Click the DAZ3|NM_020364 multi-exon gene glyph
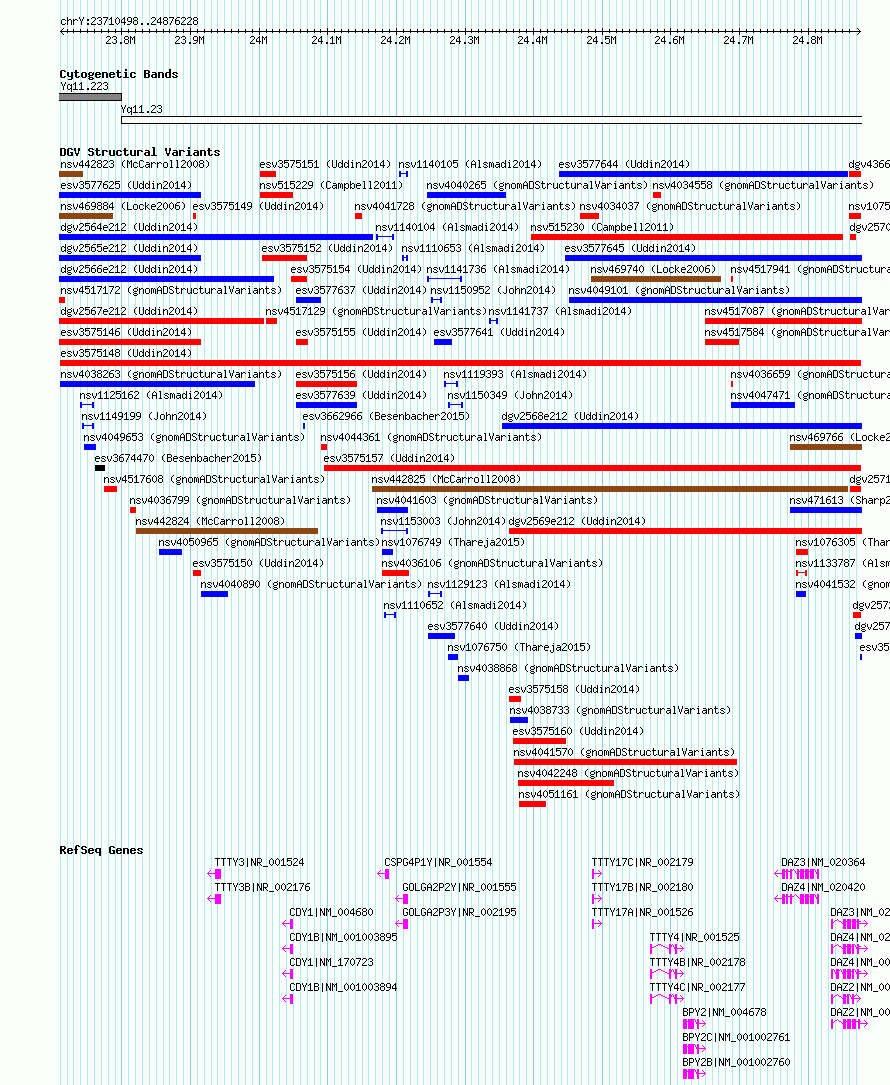 coord(797,874)
